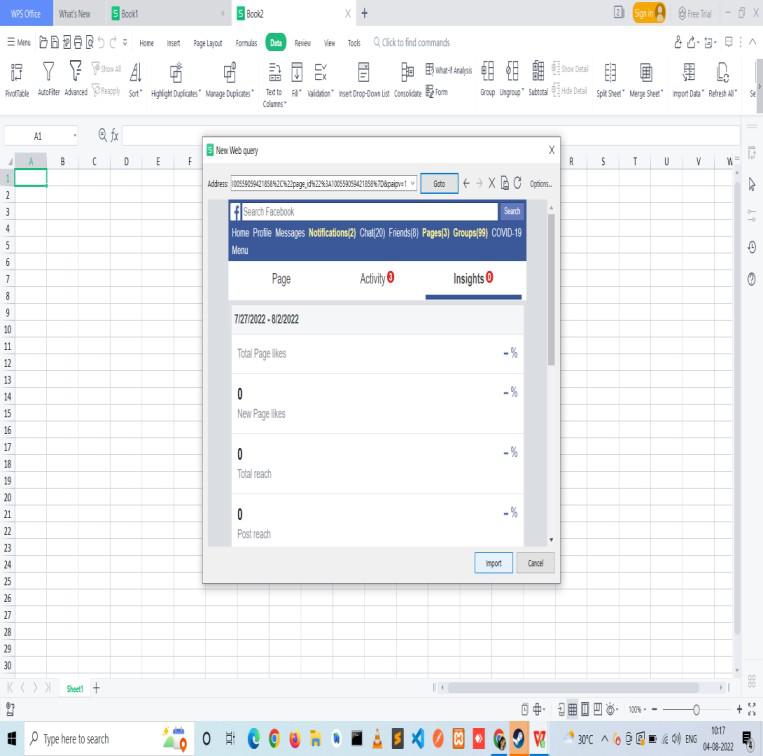Image resolution: width=763 pixels, height=756 pixels.
Task: Click the Print icon in quick access toolbar
Action: click(x=78, y=42)
